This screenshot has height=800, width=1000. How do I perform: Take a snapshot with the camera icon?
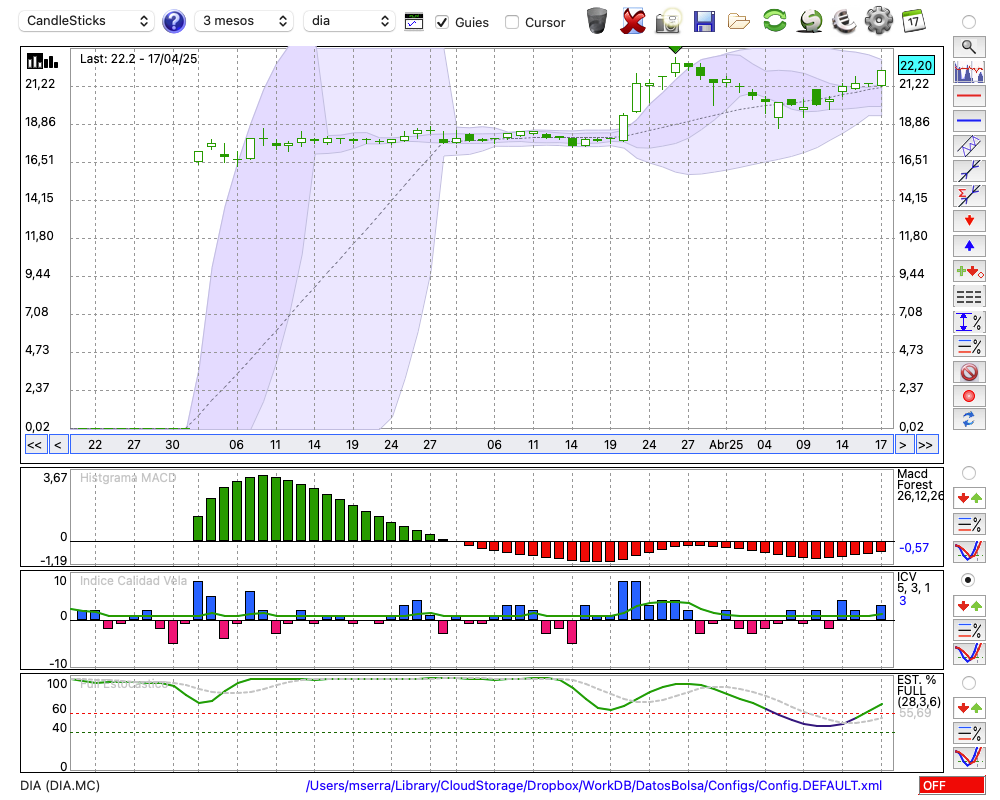(668, 21)
